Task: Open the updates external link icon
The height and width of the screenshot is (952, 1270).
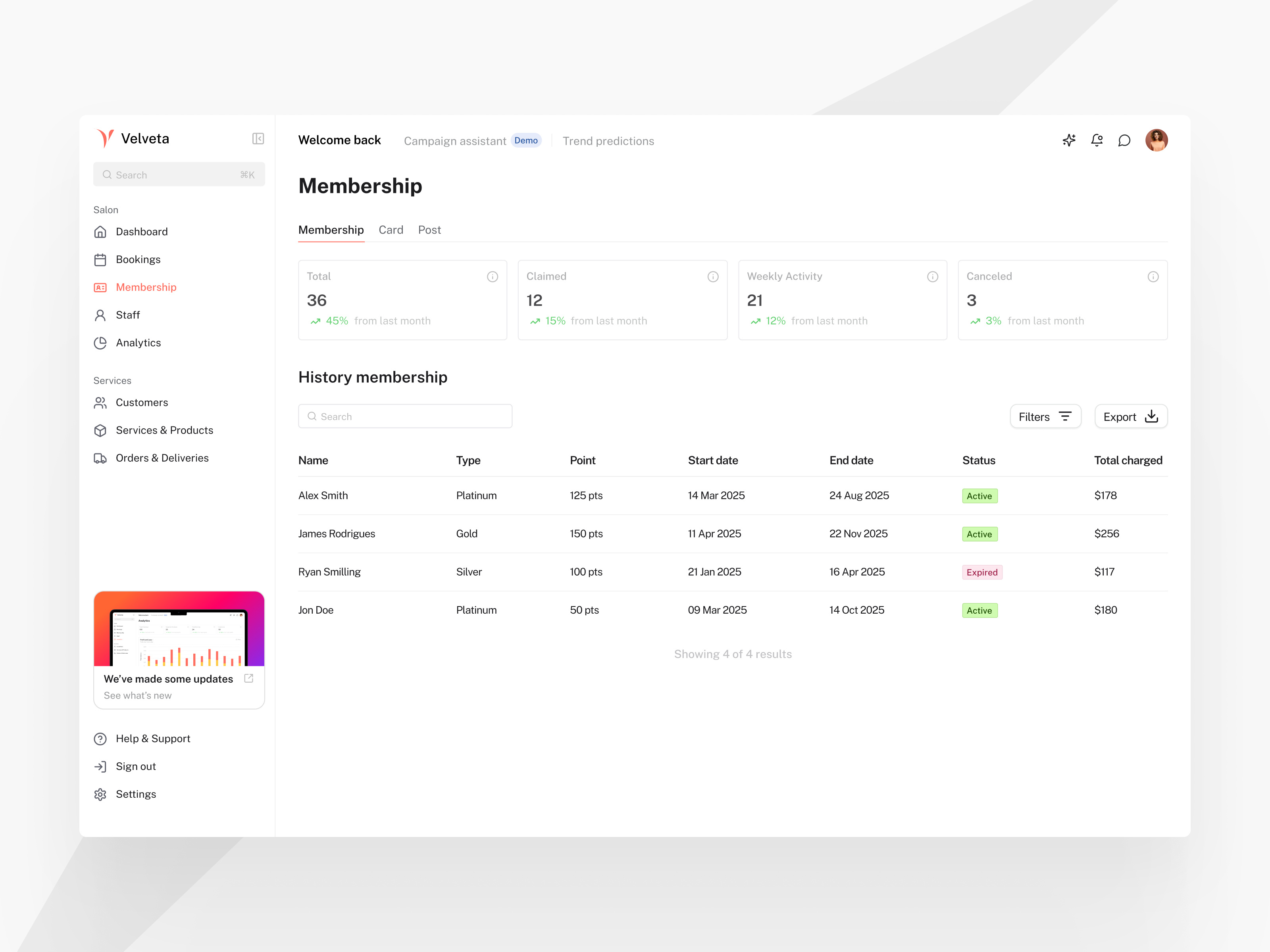Action: [248, 678]
